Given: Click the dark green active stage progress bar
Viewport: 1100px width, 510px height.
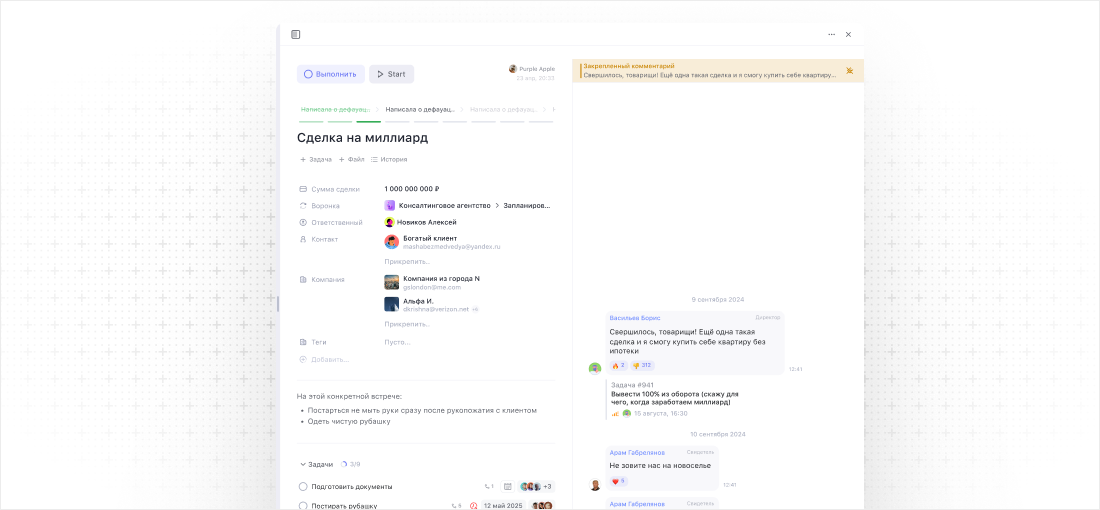Looking at the screenshot, I should [368, 121].
